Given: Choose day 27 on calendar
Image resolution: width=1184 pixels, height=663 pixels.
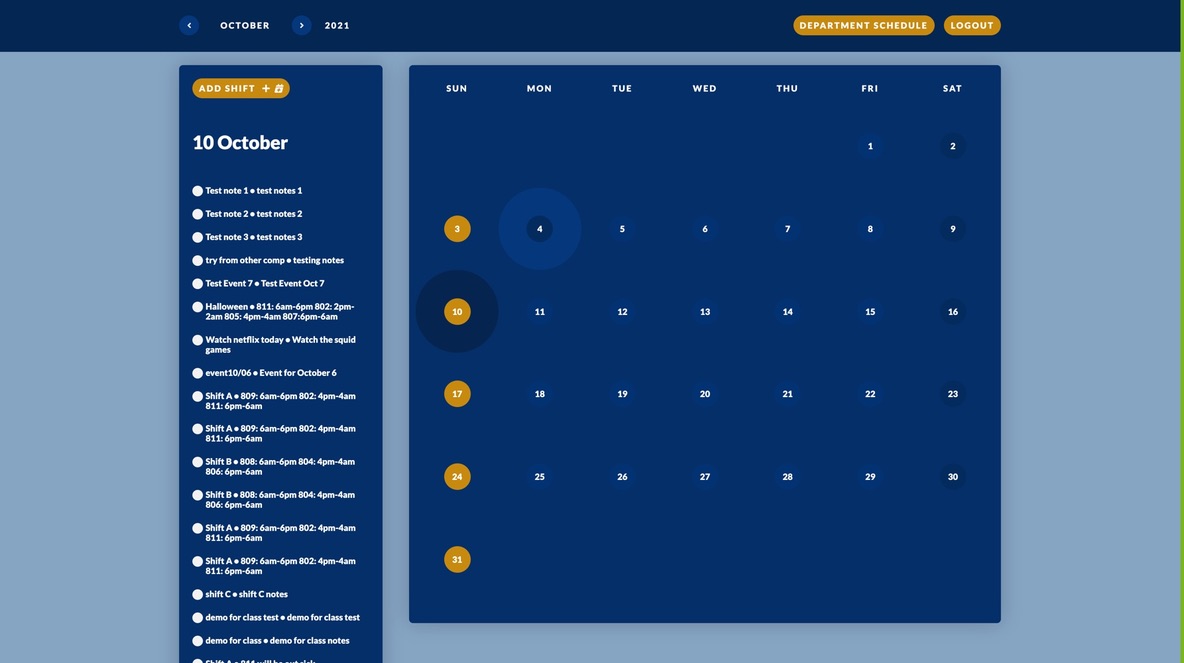Looking at the screenshot, I should pyautogui.click(x=705, y=476).
